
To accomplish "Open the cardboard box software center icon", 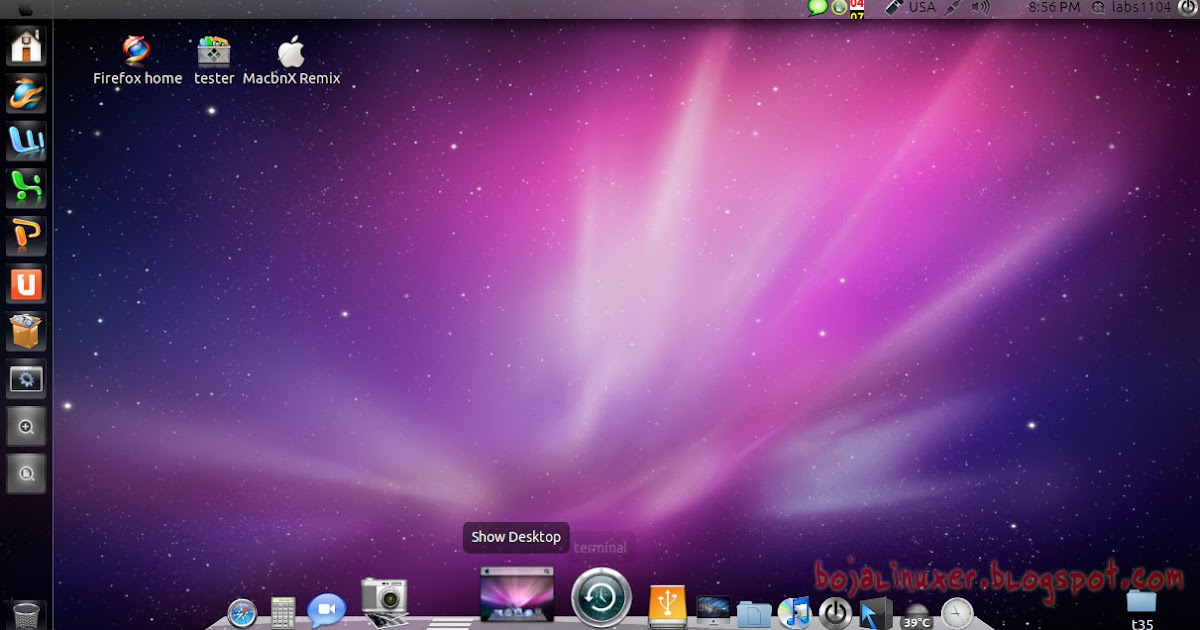I will (26, 332).
